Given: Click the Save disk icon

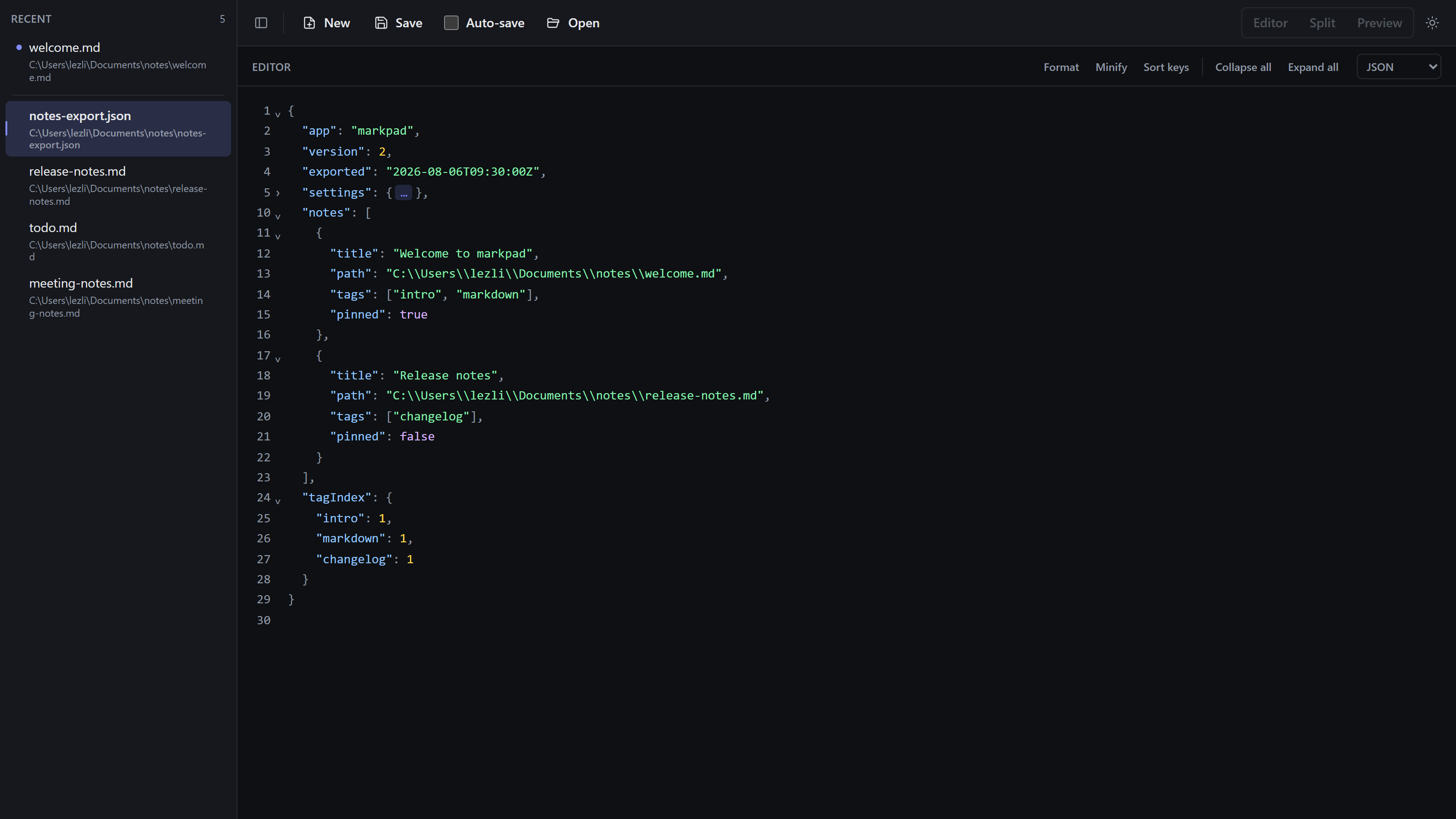Looking at the screenshot, I should [x=382, y=23].
